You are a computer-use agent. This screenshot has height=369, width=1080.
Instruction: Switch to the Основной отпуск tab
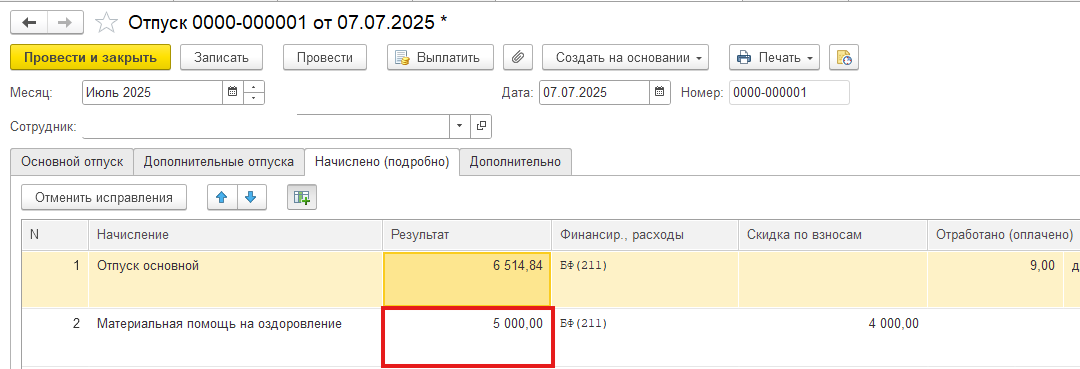pos(72,162)
